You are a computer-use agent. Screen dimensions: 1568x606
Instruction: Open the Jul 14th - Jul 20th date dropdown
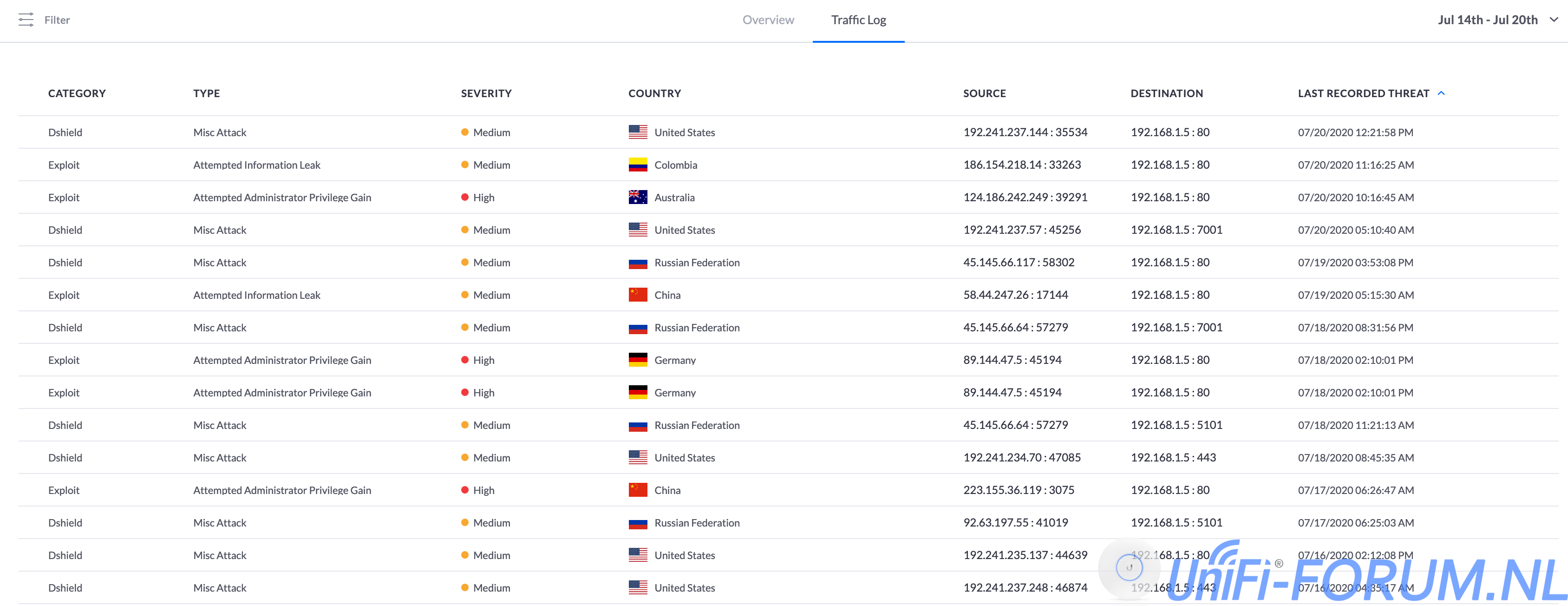tap(1487, 20)
